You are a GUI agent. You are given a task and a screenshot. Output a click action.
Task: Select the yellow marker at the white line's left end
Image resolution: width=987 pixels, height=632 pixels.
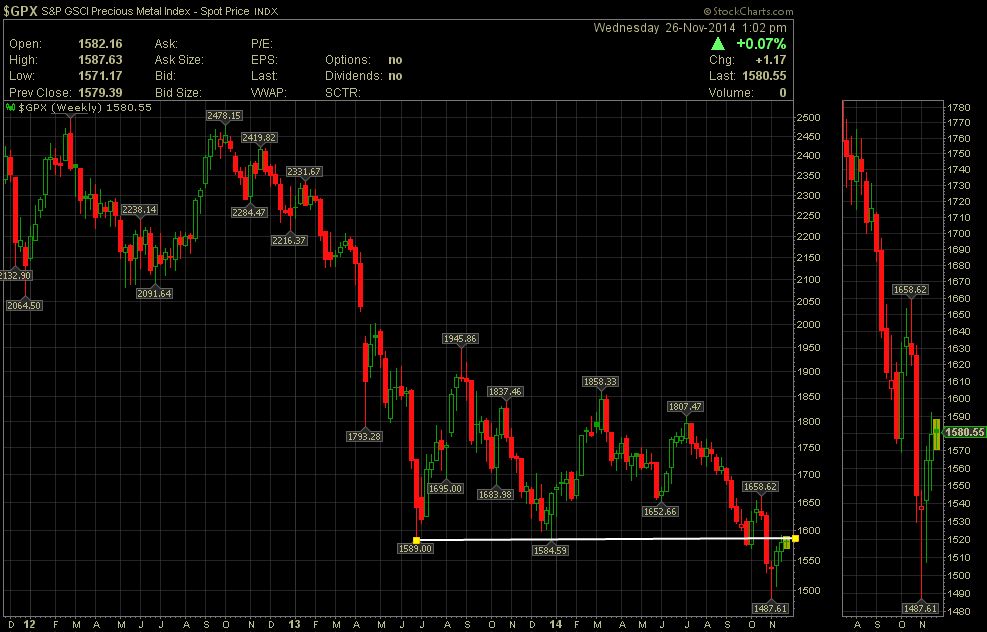pyautogui.click(x=416, y=540)
